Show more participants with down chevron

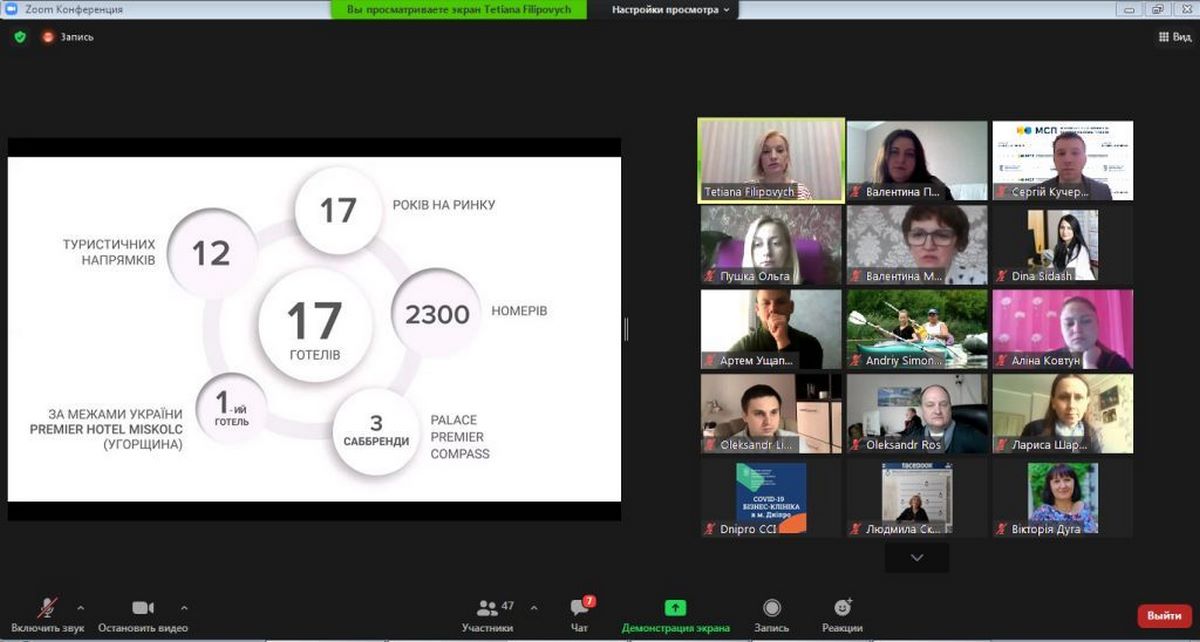[x=917, y=557]
